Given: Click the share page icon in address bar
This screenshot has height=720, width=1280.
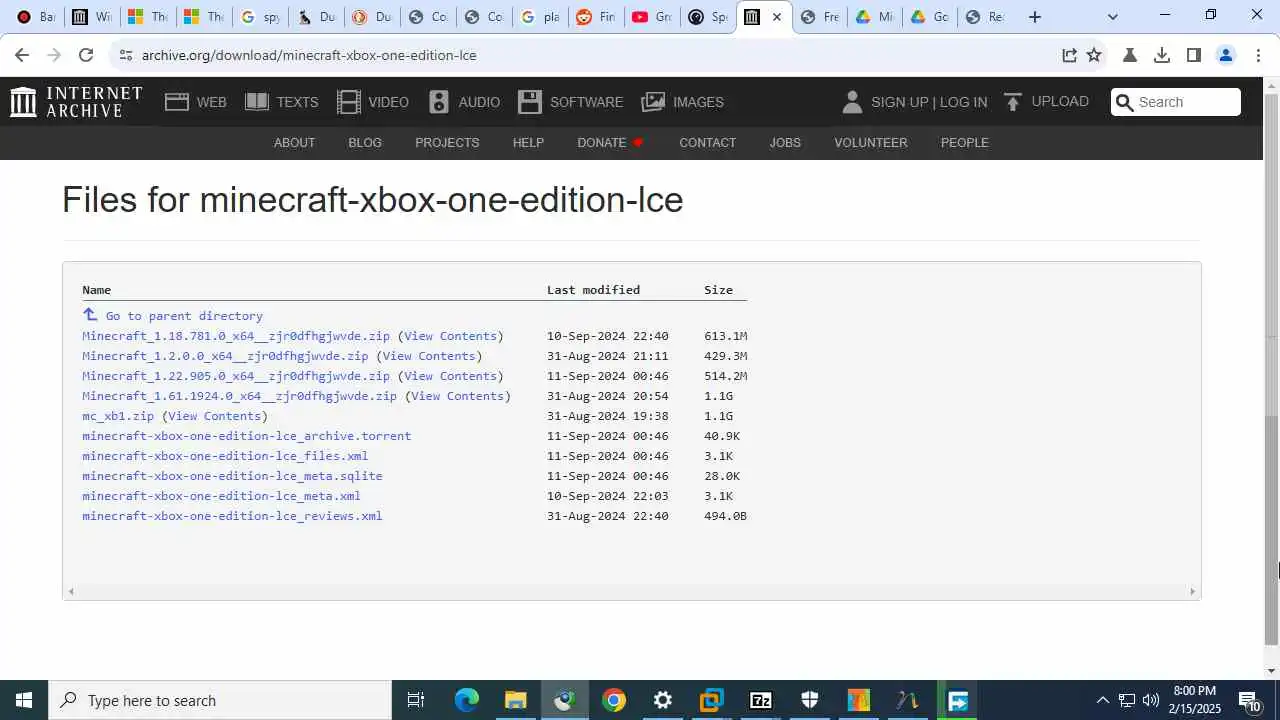Looking at the screenshot, I should pyautogui.click(x=1069, y=55).
